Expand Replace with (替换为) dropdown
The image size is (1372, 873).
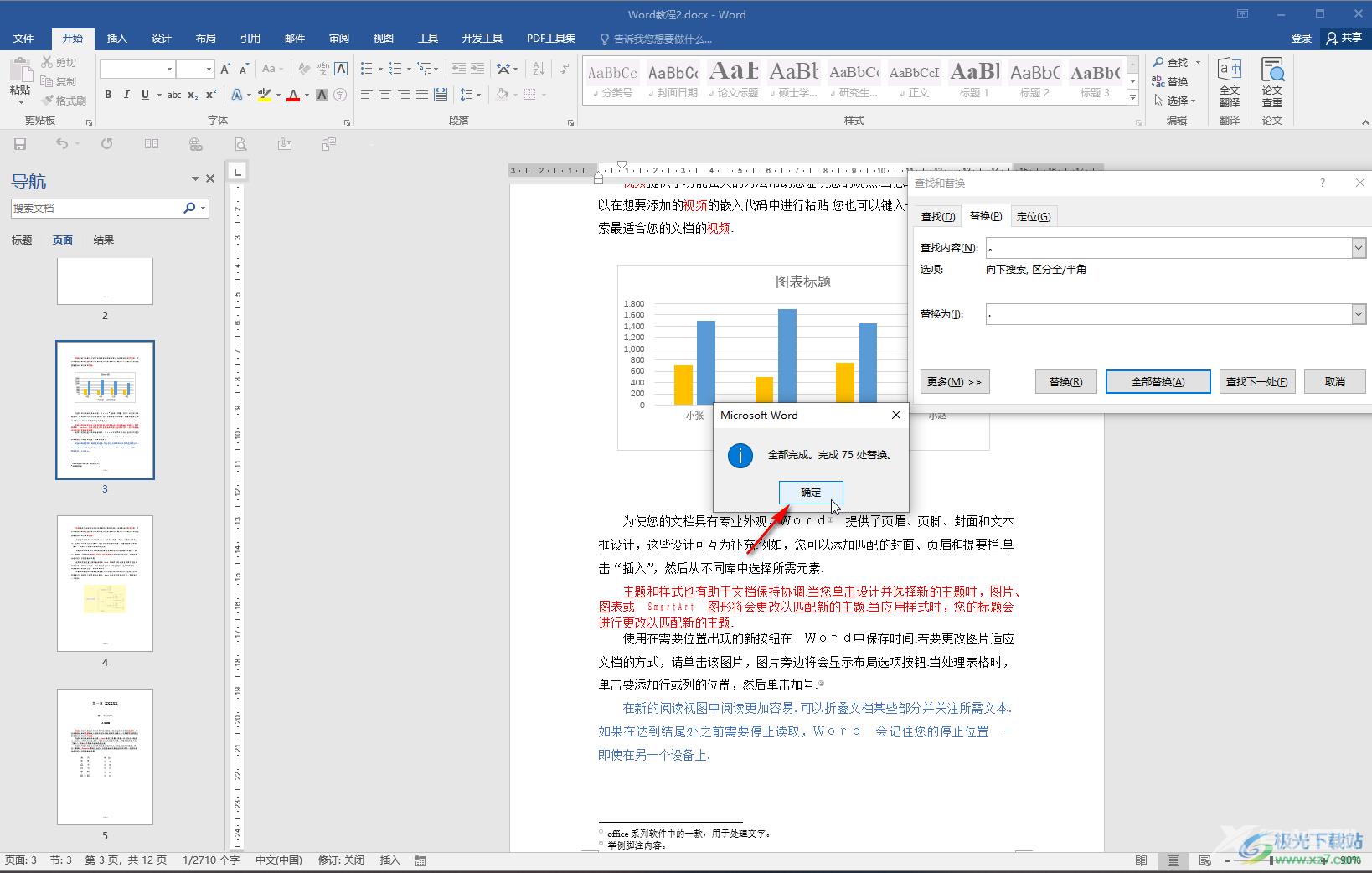[1358, 314]
